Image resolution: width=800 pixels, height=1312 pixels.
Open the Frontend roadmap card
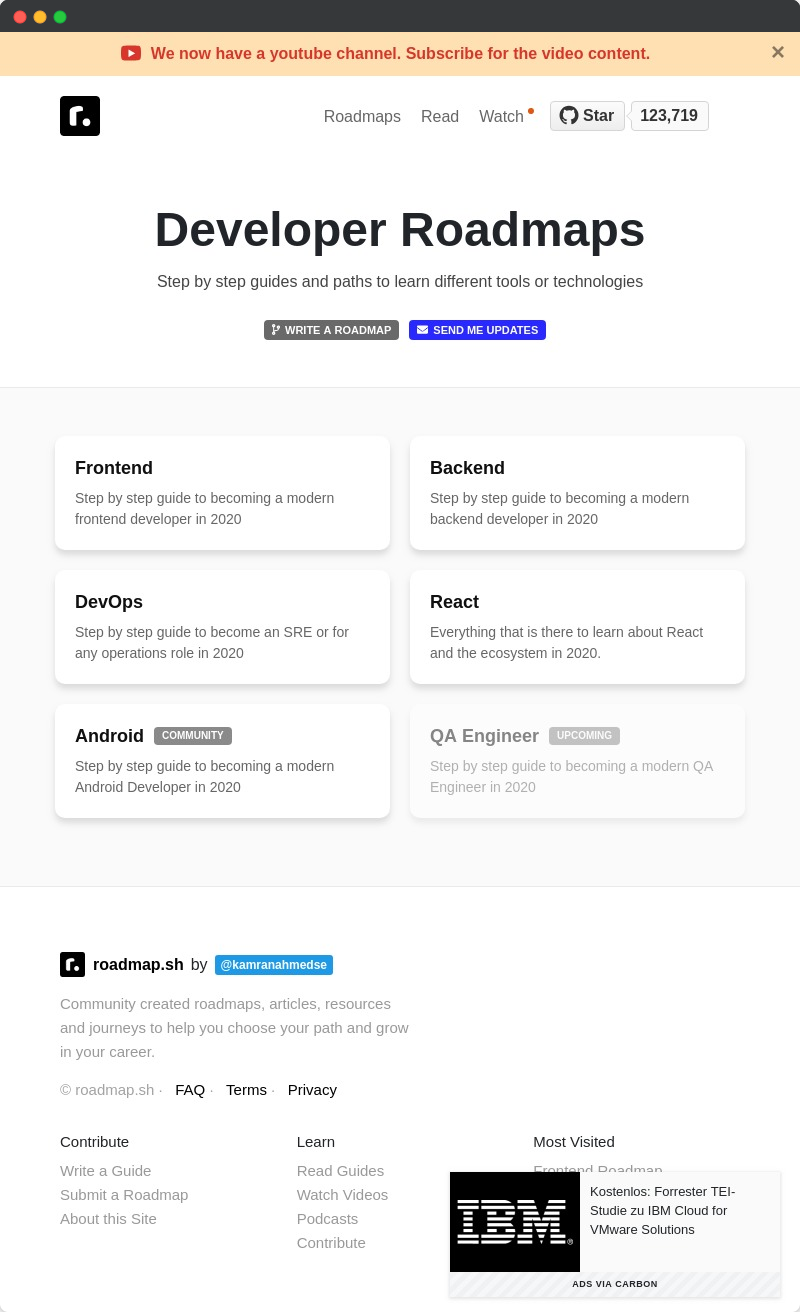tap(222, 492)
